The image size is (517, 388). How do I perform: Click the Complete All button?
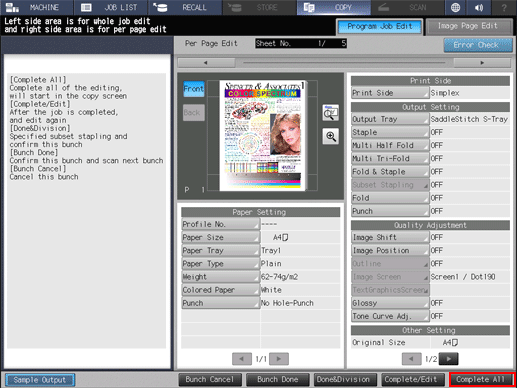tap(481, 380)
